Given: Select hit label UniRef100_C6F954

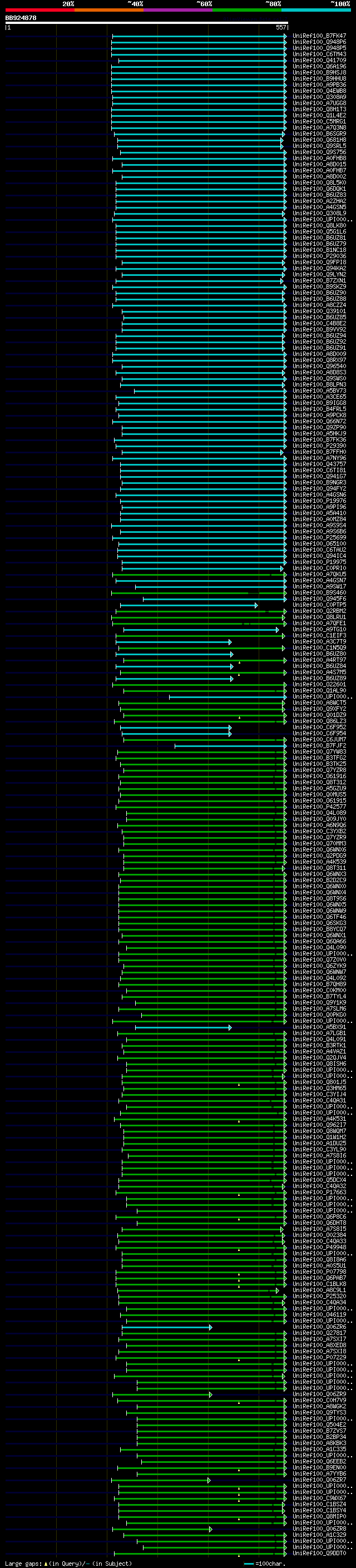Looking at the screenshot, I should [x=319, y=734].
